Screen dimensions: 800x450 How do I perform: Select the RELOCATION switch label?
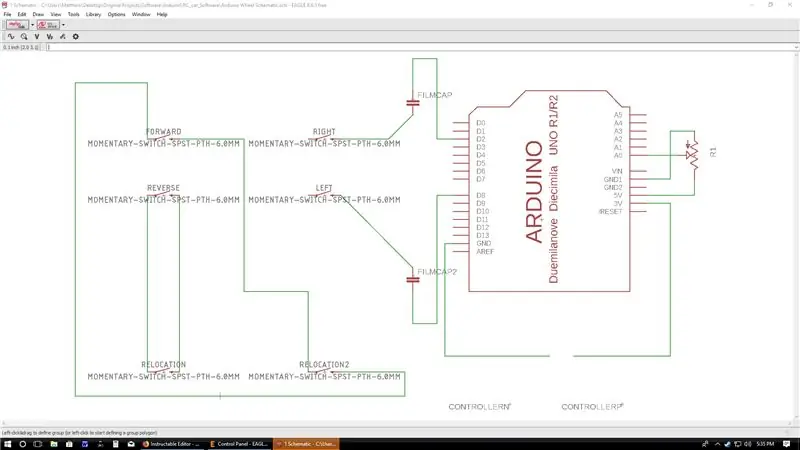pos(163,365)
